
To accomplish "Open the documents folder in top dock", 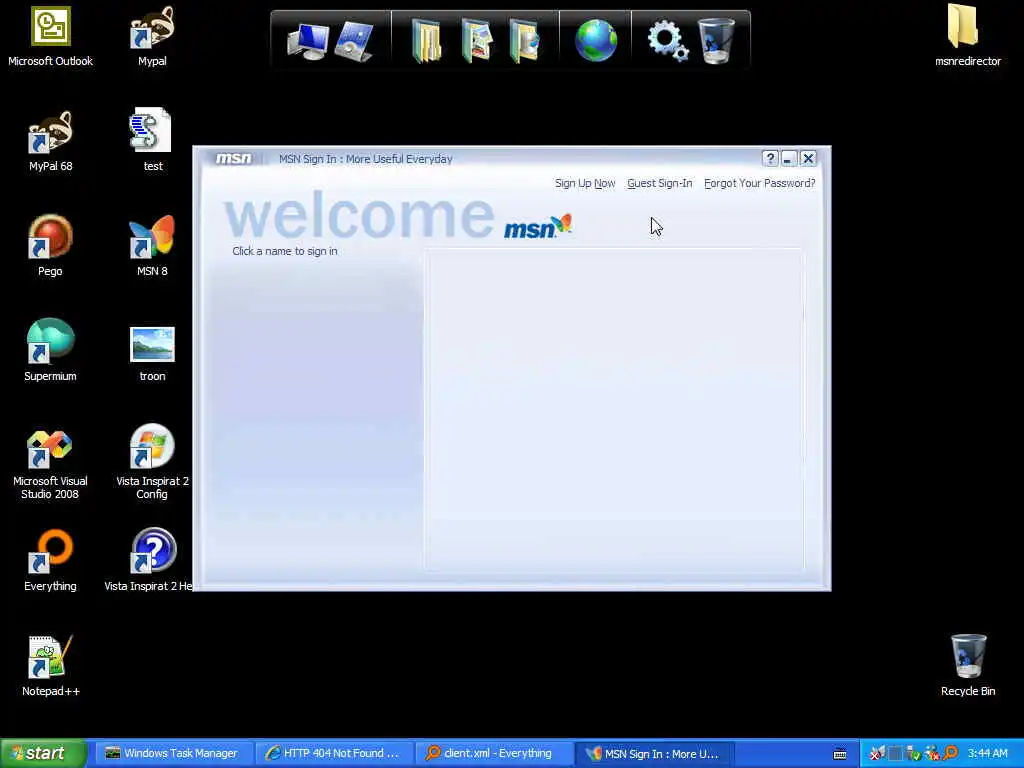I will click(x=426, y=41).
